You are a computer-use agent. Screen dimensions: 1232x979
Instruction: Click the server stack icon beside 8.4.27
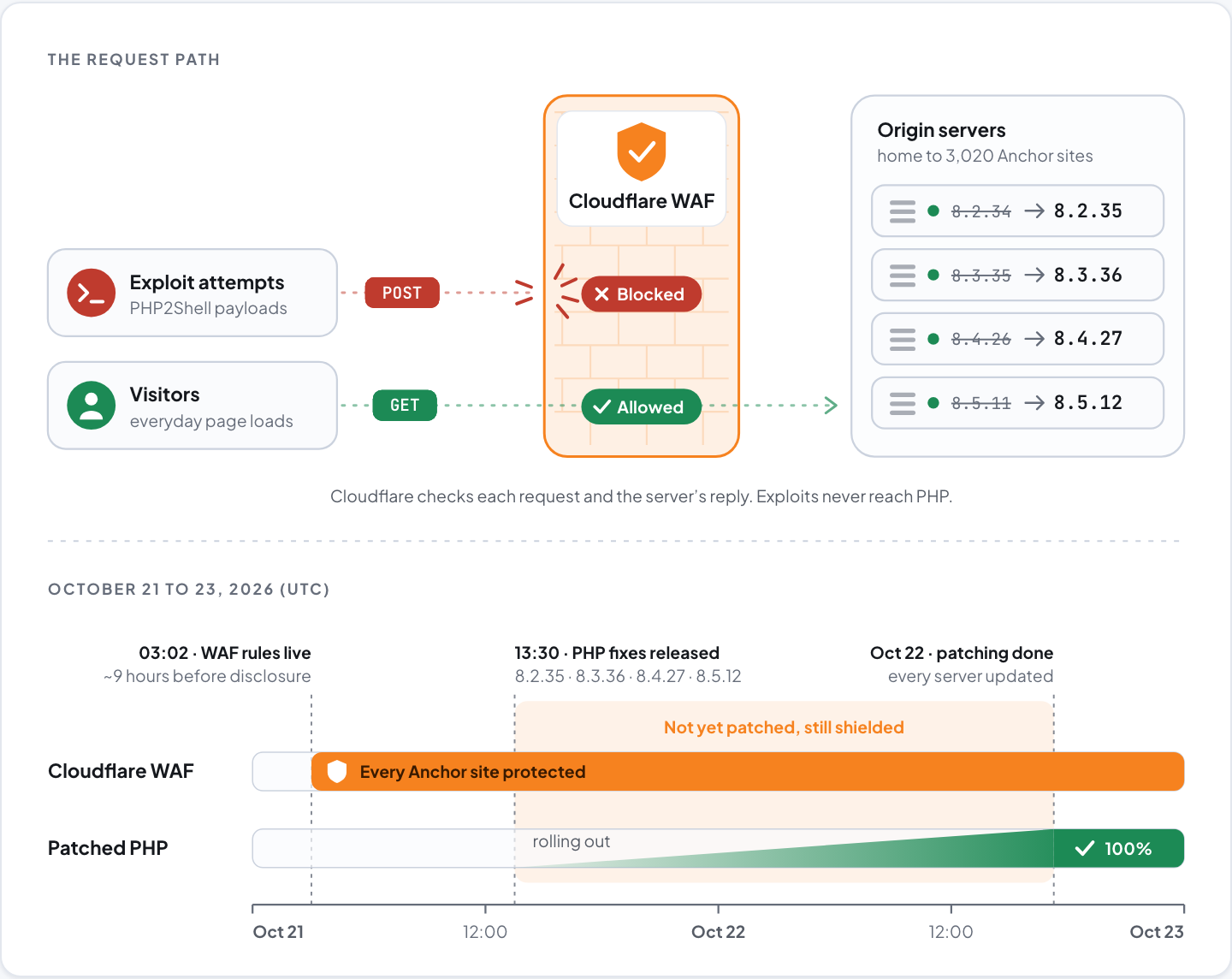tap(903, 339)
